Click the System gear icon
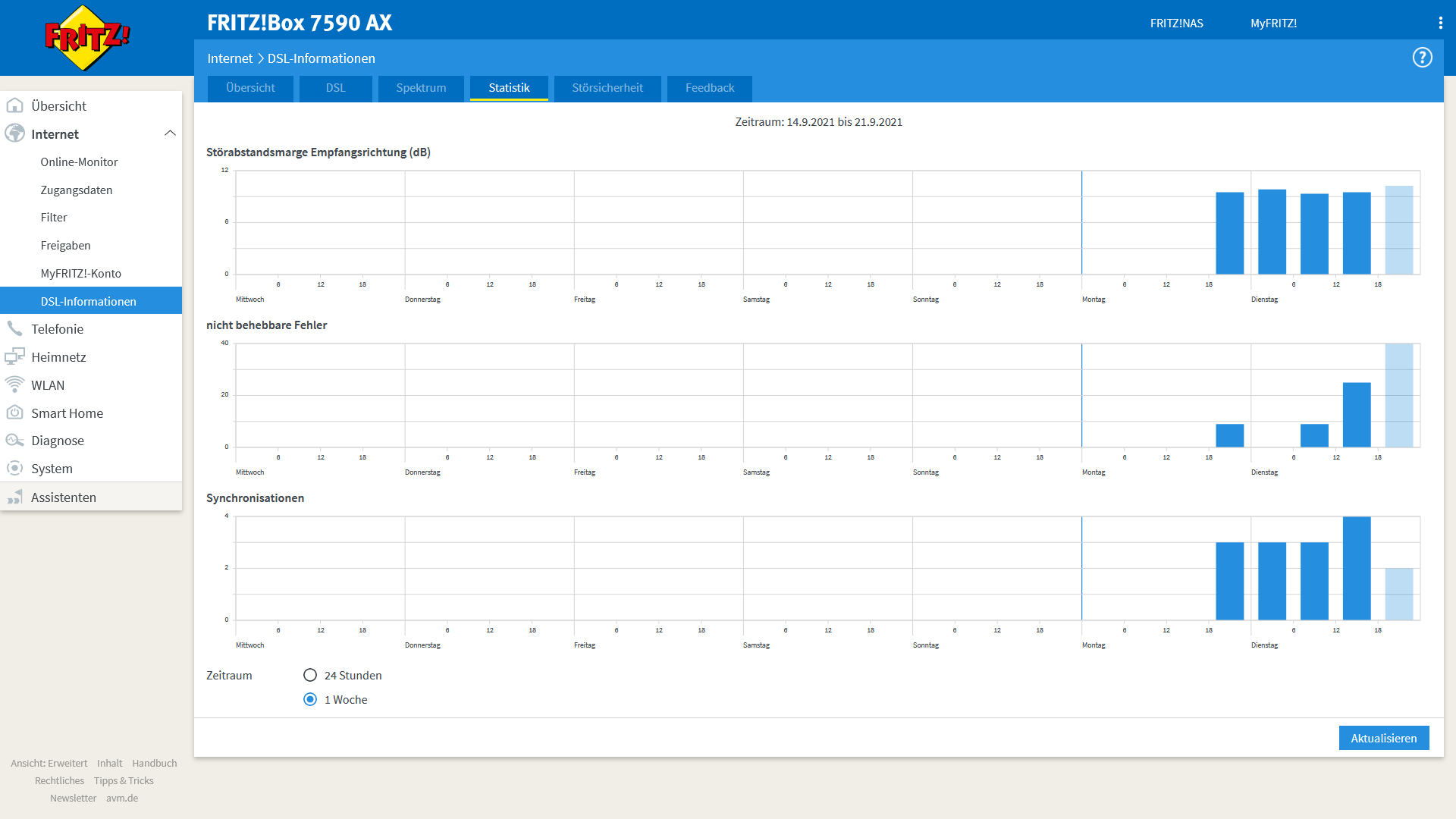Screen dimensions: 1456x819 point(14,469)
